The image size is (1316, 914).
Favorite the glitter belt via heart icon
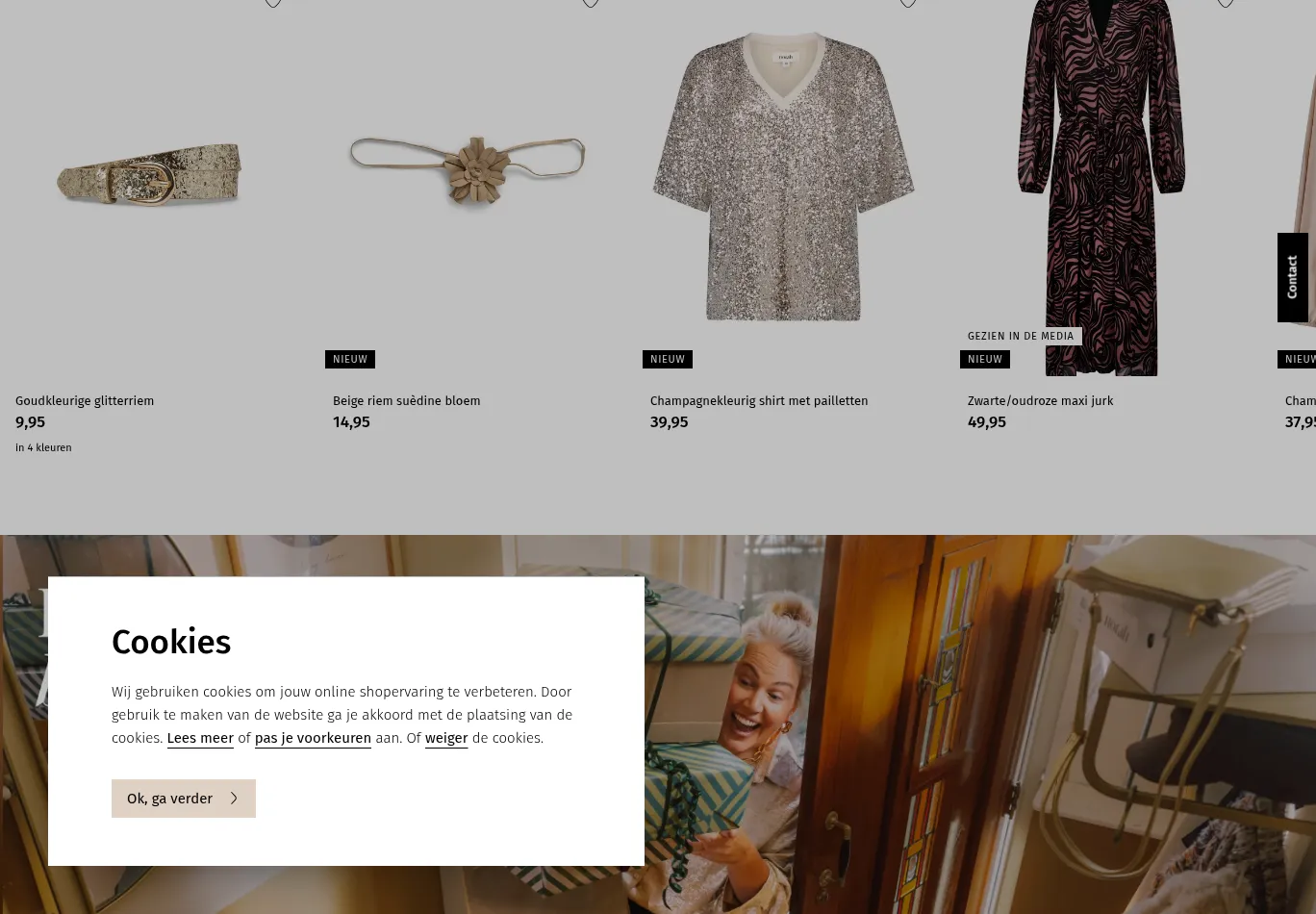click(273, 3)
